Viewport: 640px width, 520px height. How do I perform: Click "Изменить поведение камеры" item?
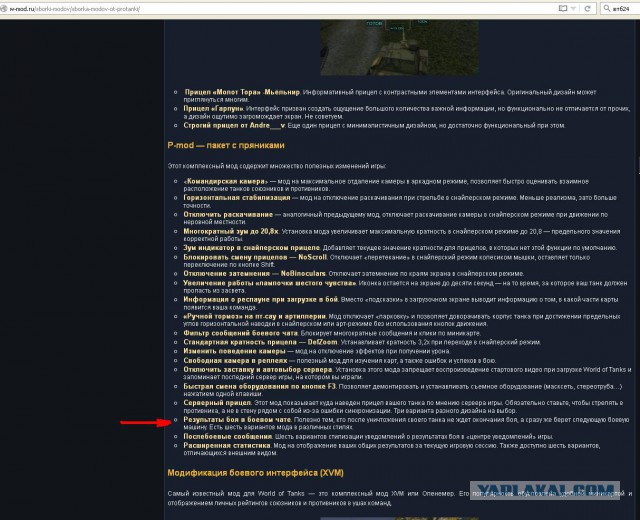pyautogui.click(x=234, y=351)
